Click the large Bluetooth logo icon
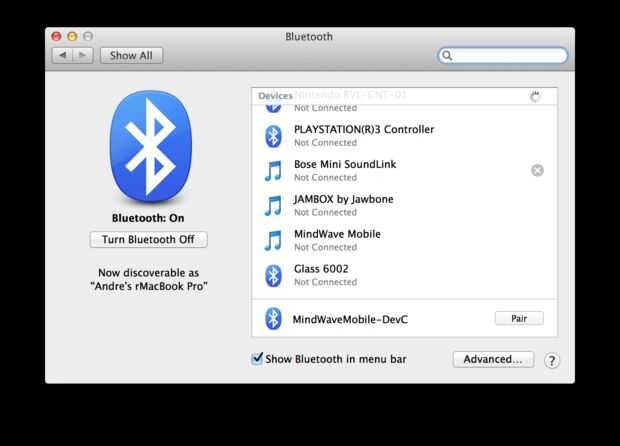Image resolution: width=620 pixels, height=446 pixels. (151, 146)
